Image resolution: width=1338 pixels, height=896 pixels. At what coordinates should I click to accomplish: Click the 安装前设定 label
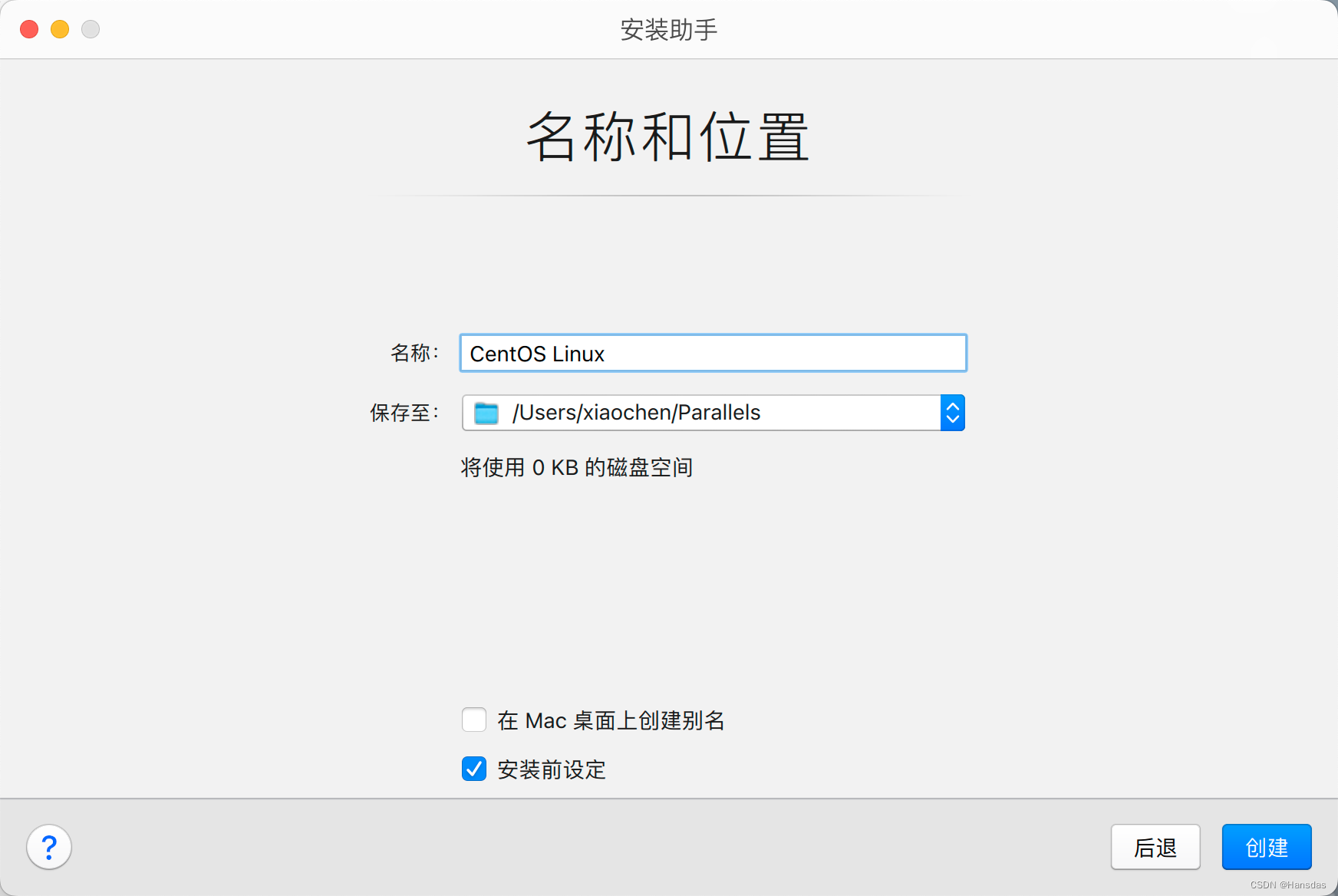pyautogui.click(x=552, y=769)
